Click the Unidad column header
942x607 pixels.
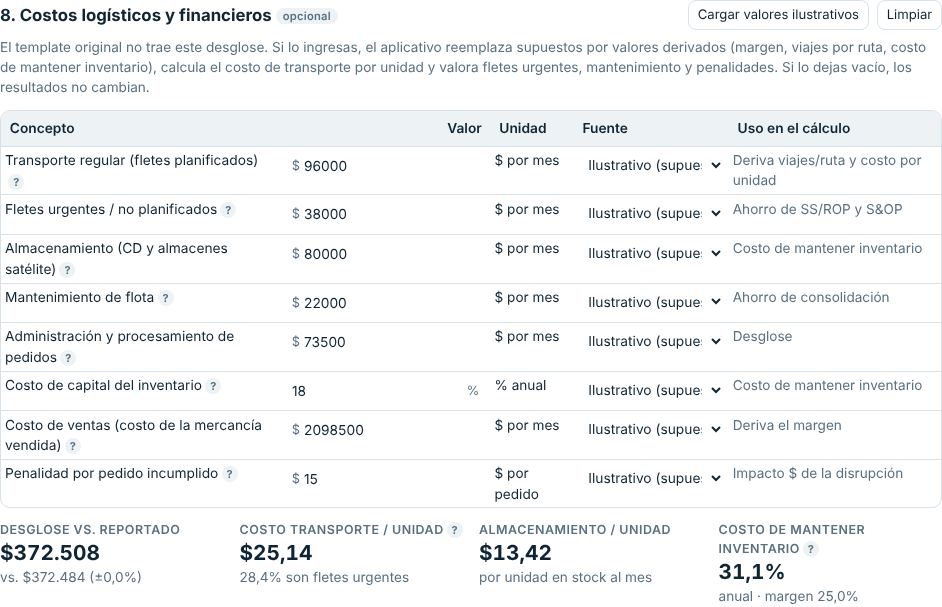click(523, 128)
